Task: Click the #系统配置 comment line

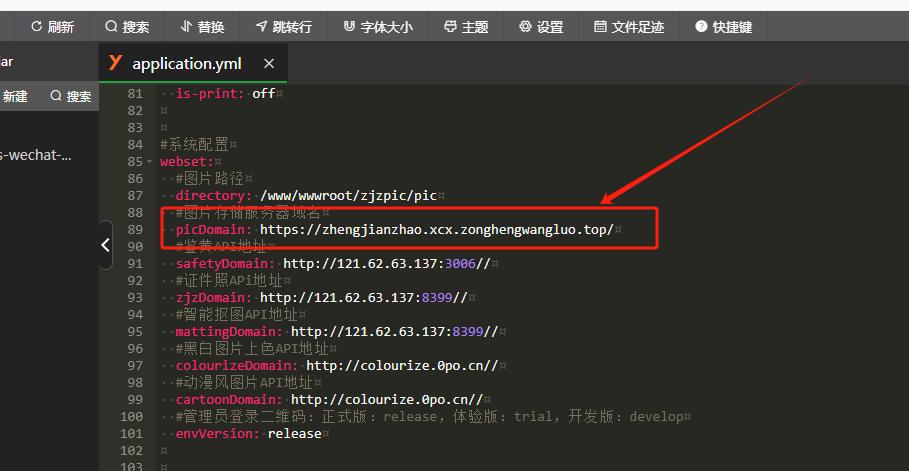Action: [x=194, y=144]
